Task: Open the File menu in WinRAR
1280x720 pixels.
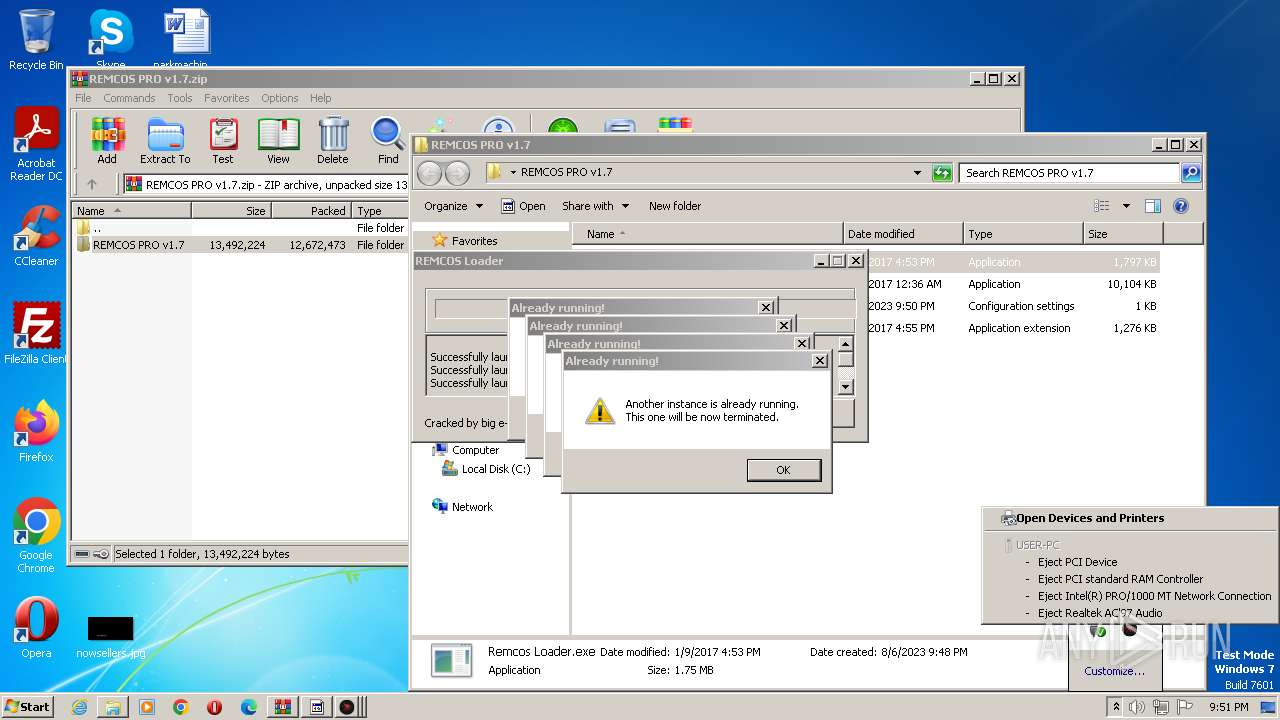Action: pyautogui.click(x=83, y=98)
